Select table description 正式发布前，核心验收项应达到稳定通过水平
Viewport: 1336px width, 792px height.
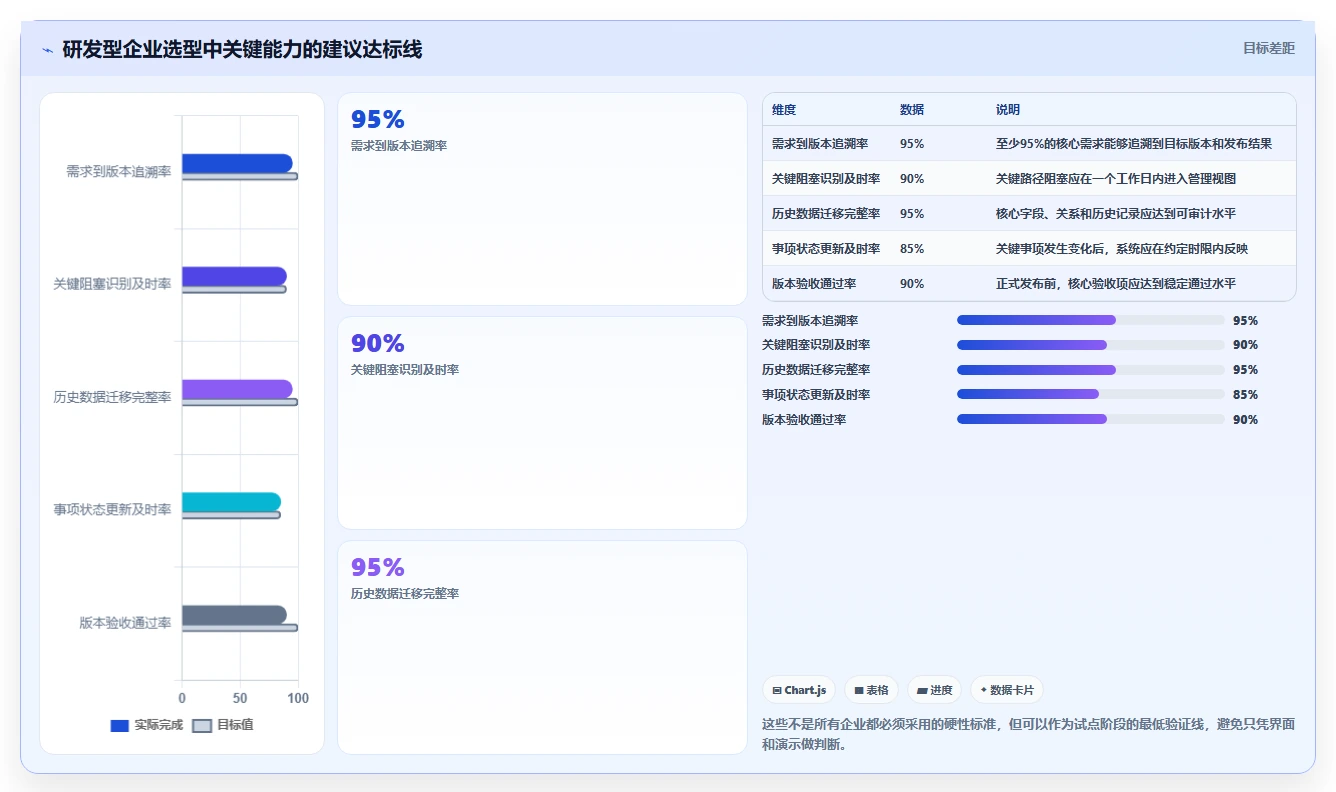(1116, 284)
